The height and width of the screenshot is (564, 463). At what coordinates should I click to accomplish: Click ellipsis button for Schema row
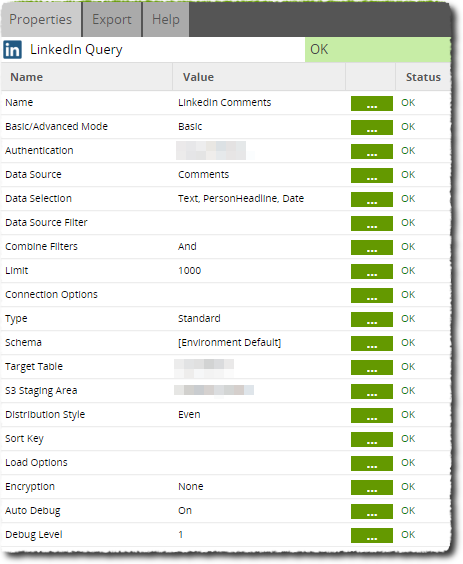click(x=372, y=344)
